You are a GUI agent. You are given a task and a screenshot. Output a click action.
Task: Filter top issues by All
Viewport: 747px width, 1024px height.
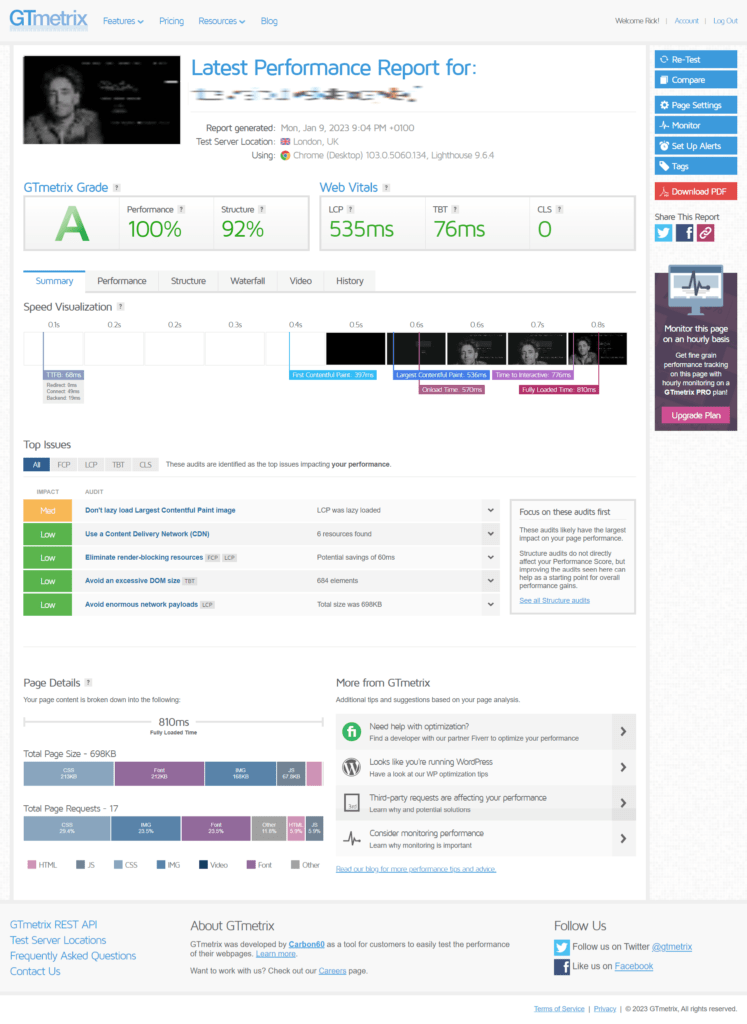[x=37, y=465]
